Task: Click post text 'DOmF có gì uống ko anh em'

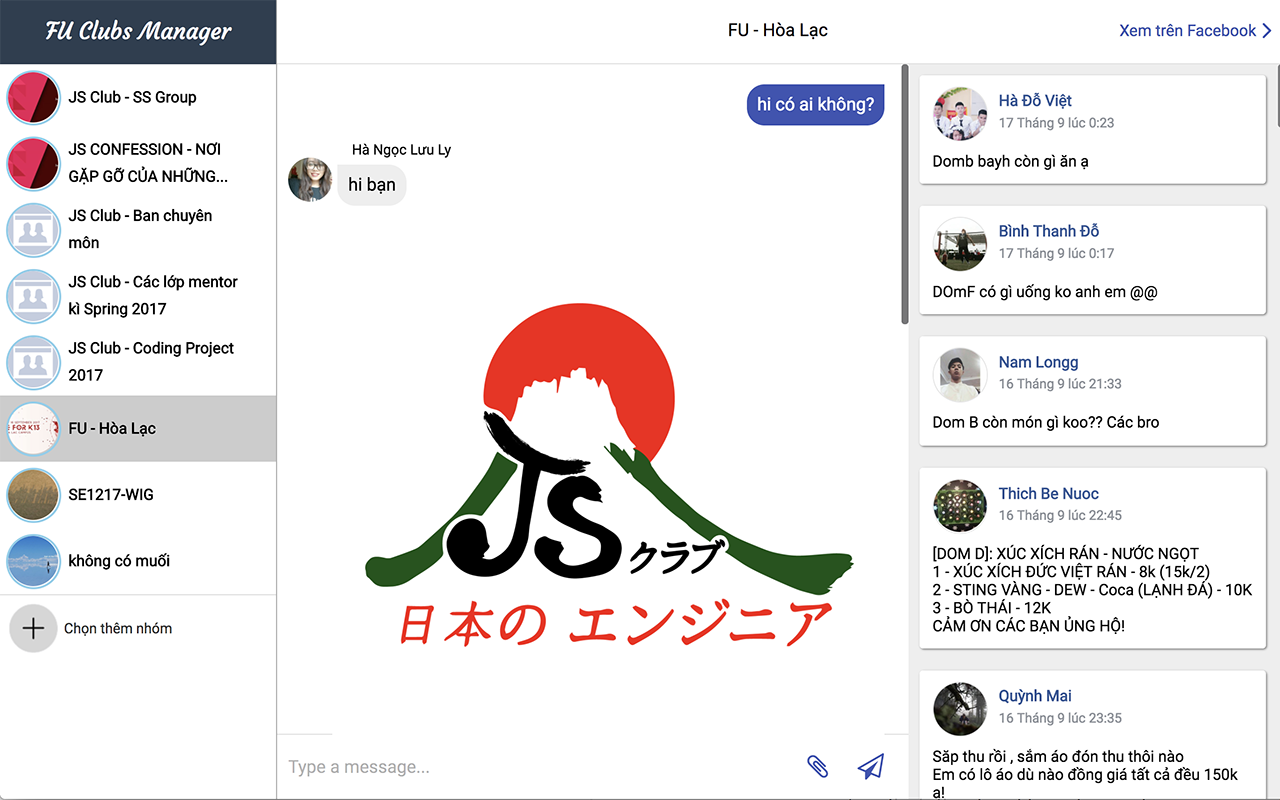Action: 1045,292
